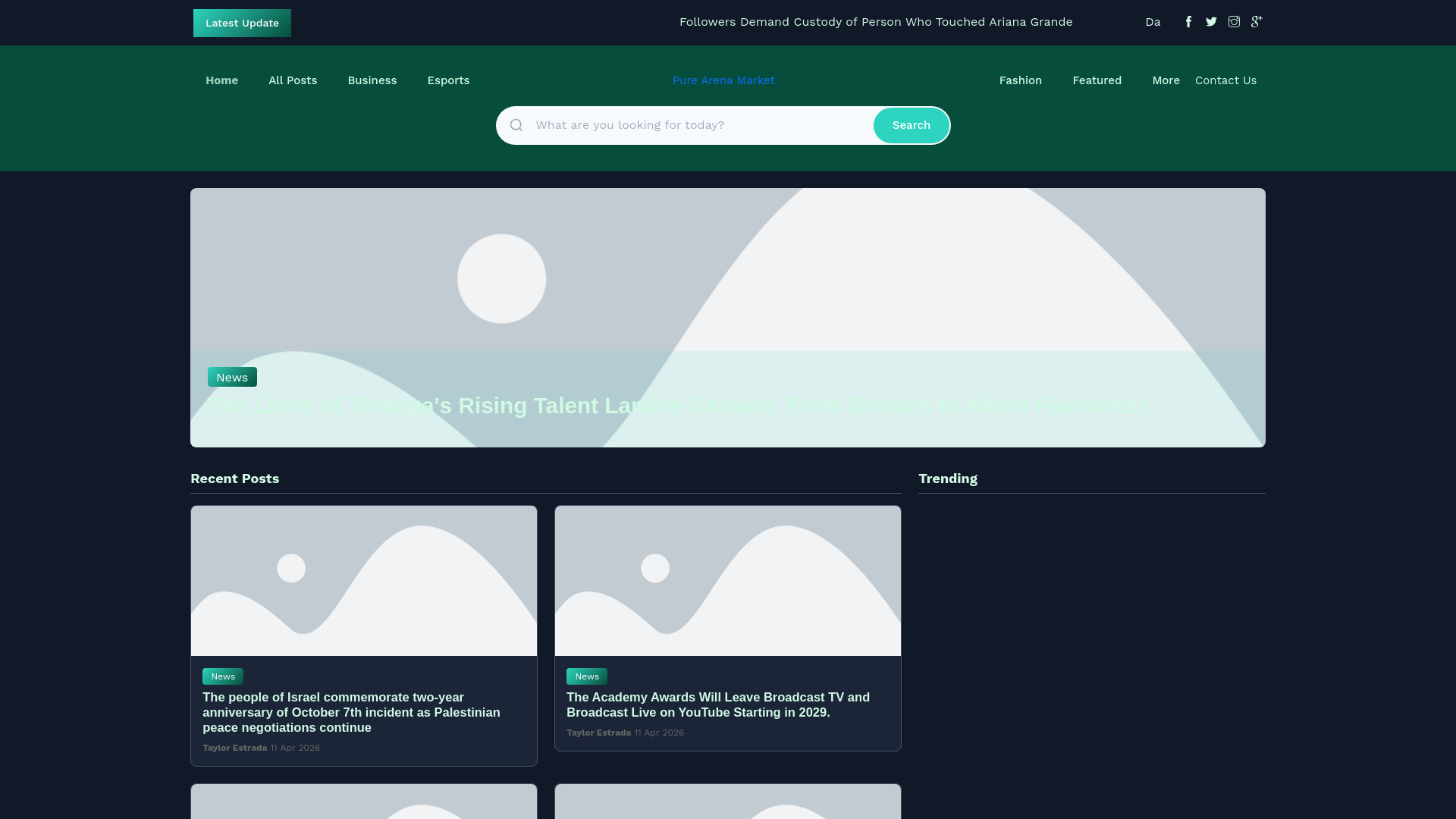Open the Academy Awards post thumbnail
1456x819 pixels.
pos(728,581)
